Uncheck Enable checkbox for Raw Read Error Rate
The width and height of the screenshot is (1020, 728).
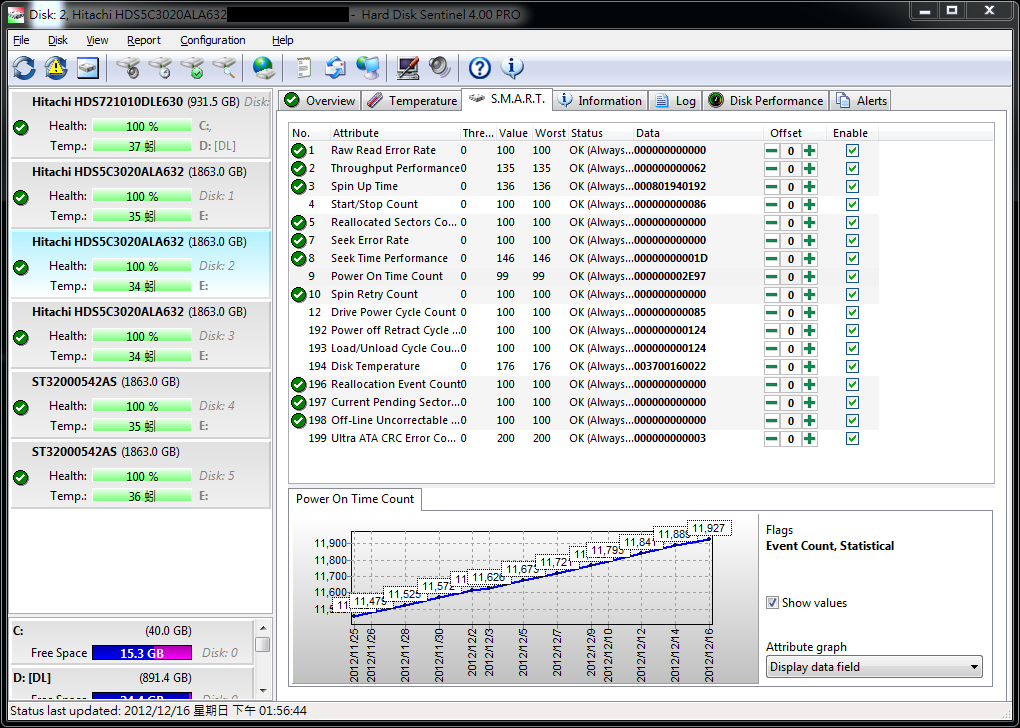tap(852, 151)
